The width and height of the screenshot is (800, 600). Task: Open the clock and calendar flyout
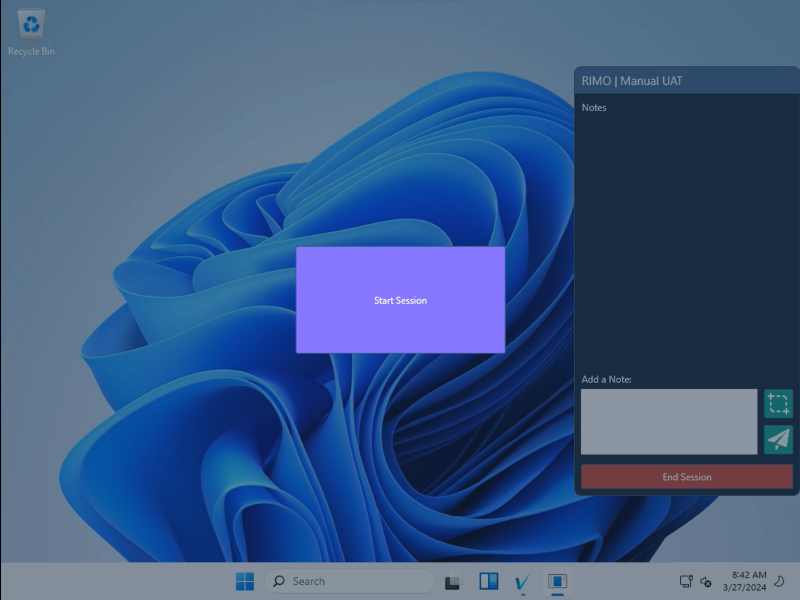coord(749,581)
